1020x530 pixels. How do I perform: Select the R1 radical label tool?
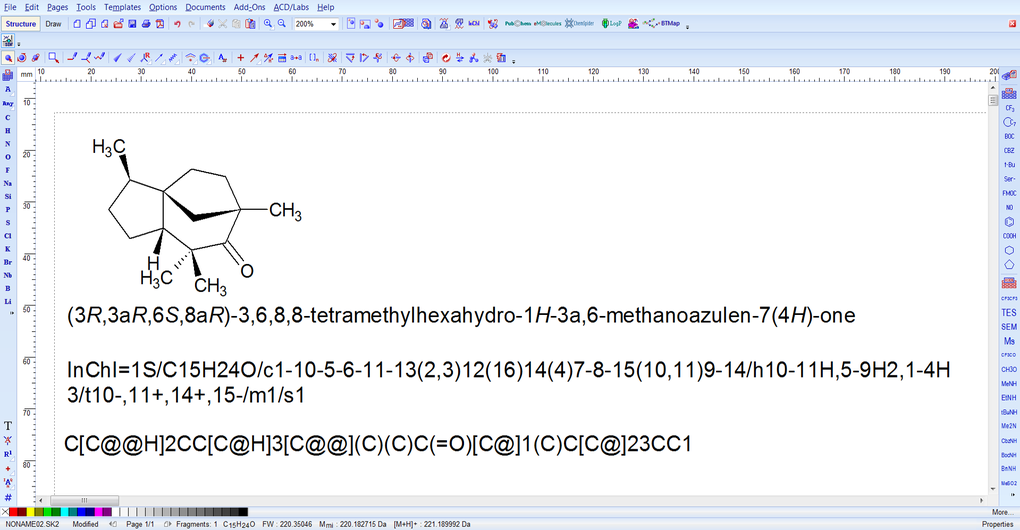8,454
